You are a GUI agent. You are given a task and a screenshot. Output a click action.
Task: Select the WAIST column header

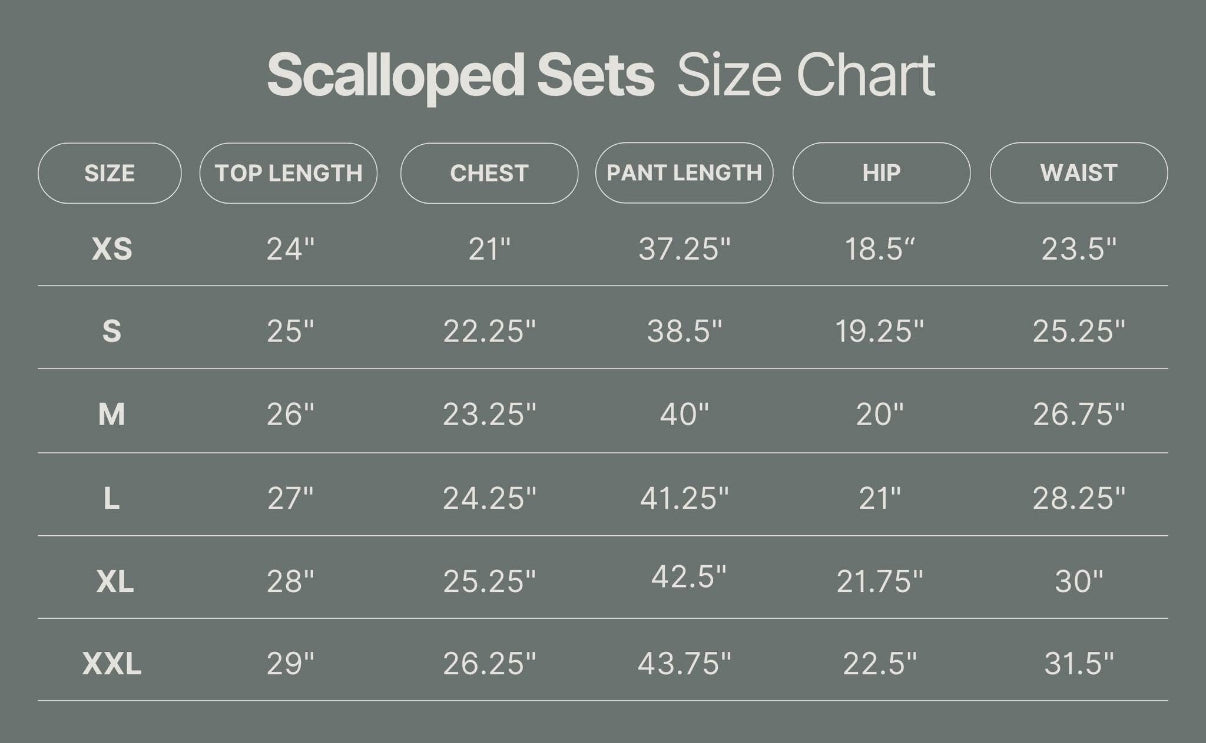click(1078, 173)
